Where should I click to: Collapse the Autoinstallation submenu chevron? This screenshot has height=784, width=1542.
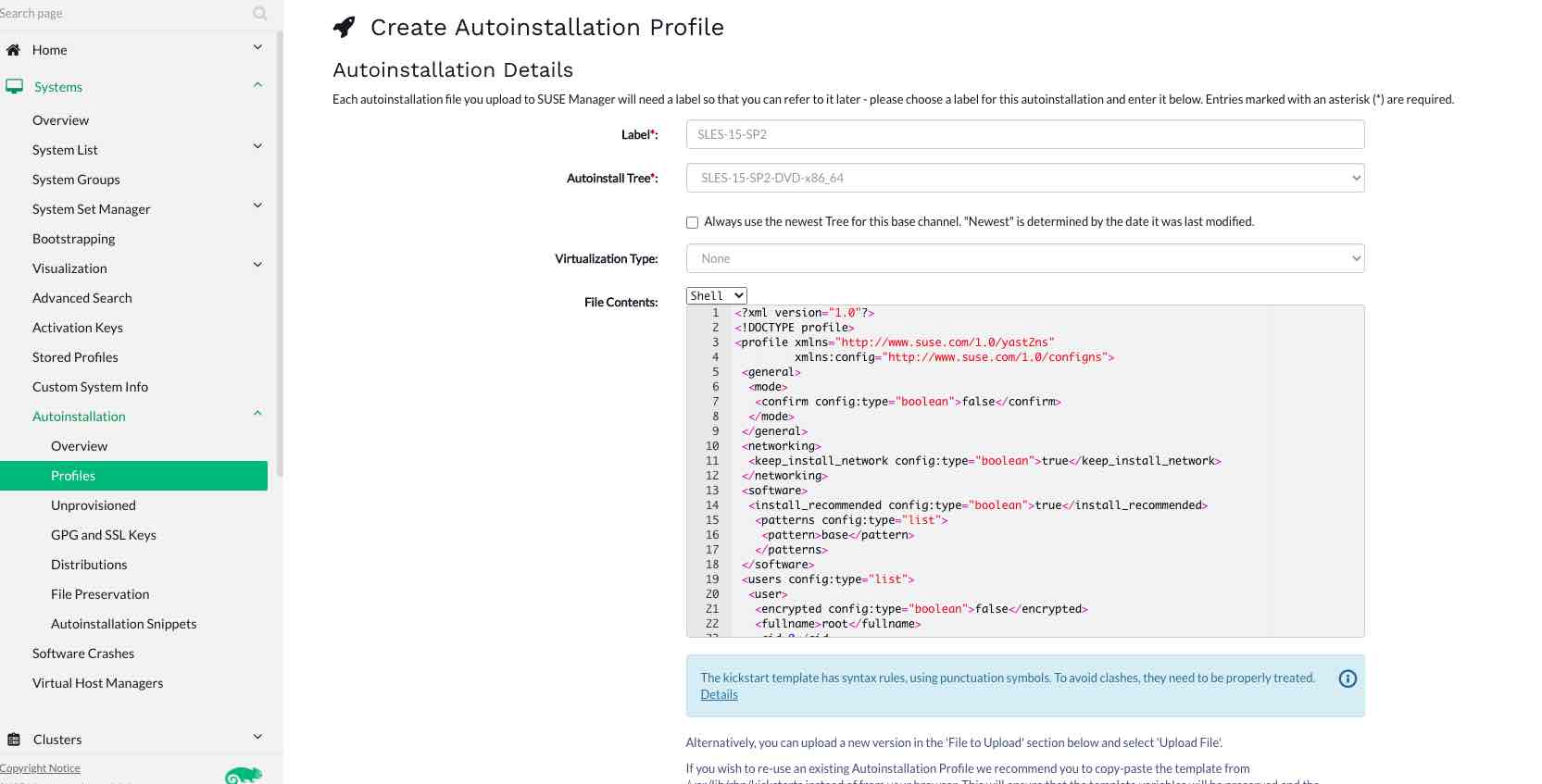tap(257, 414)
